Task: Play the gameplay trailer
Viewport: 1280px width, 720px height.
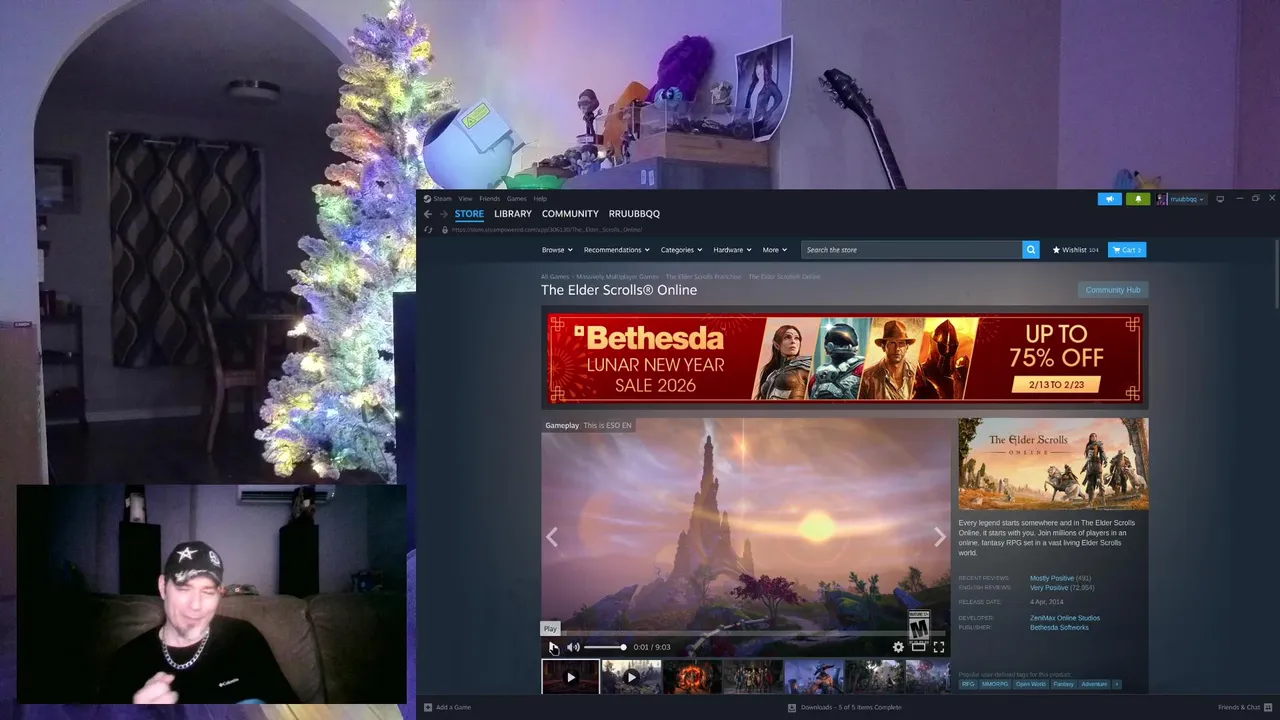Action: coord(553,647)
